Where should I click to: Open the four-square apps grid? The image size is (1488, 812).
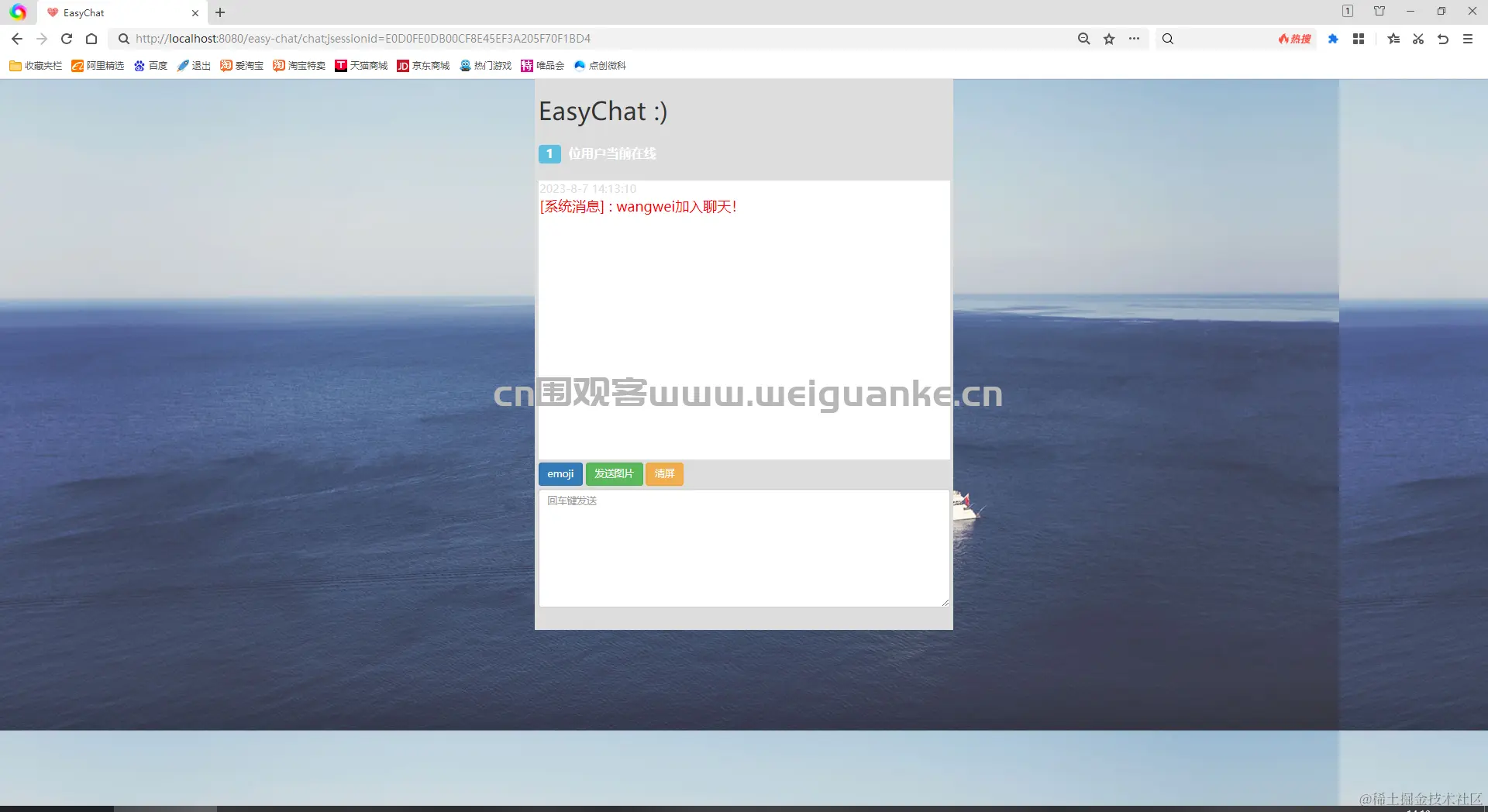click(x=1359, y=39)
